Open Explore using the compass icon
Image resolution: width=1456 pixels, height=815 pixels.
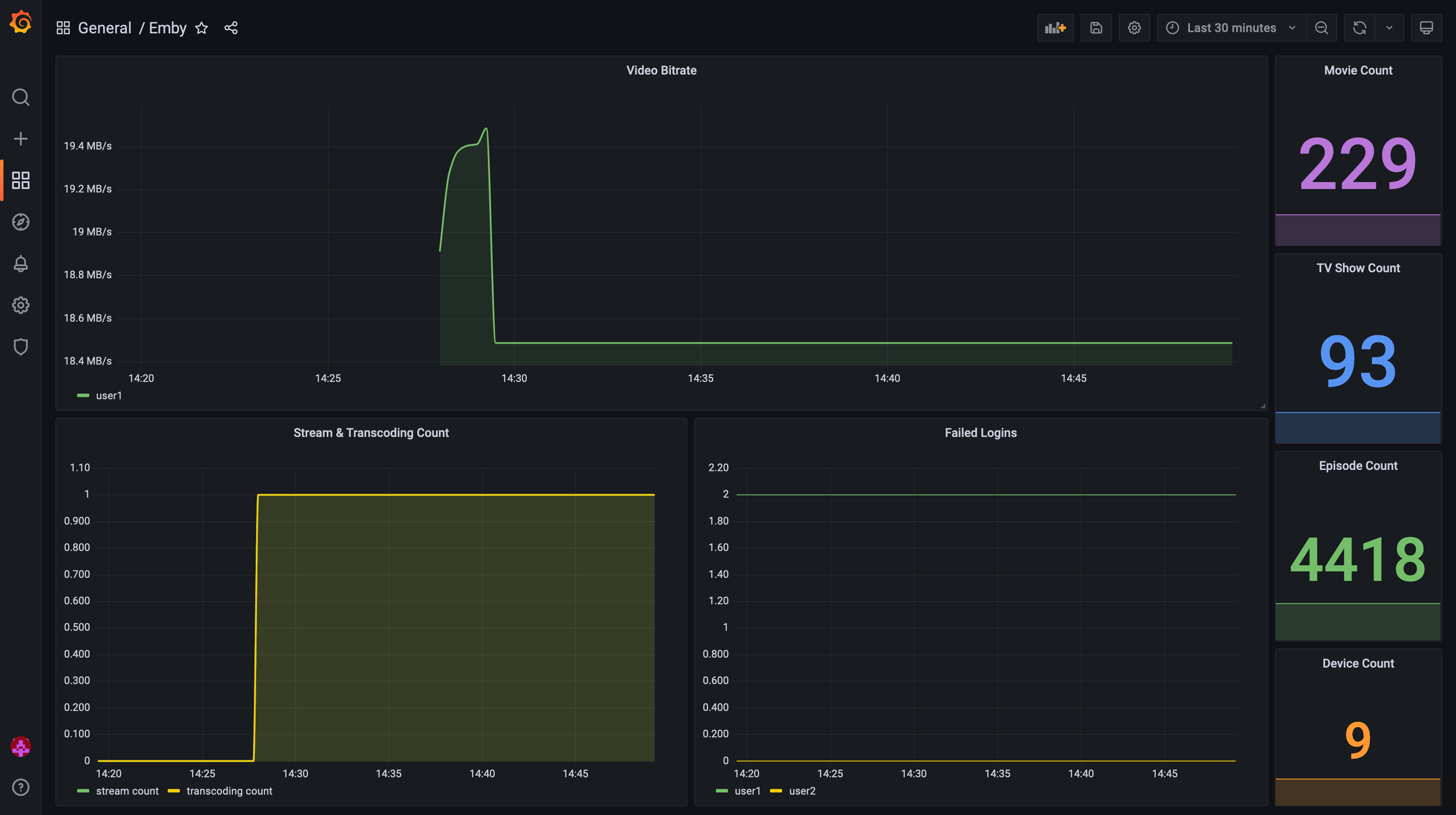pos(21,222)
